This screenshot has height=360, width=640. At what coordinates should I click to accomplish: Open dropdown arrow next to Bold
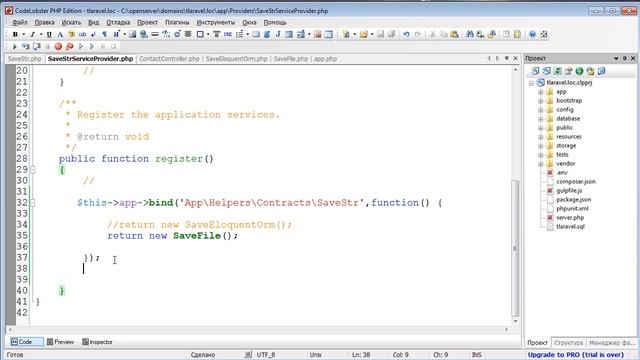pyautogui.click(x=24, y=34)
